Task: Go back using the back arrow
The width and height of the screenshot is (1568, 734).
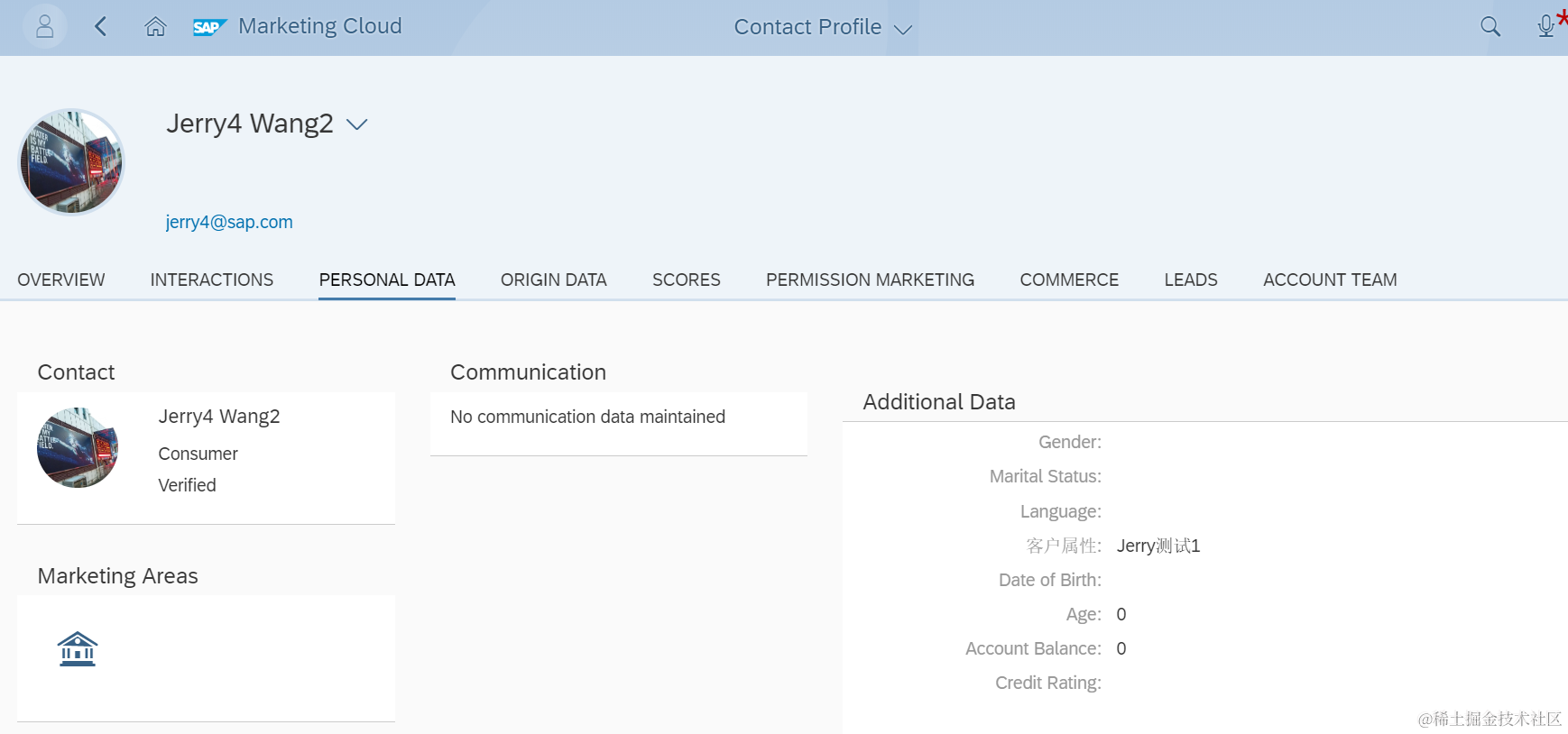Action: [x=101, y=27]
